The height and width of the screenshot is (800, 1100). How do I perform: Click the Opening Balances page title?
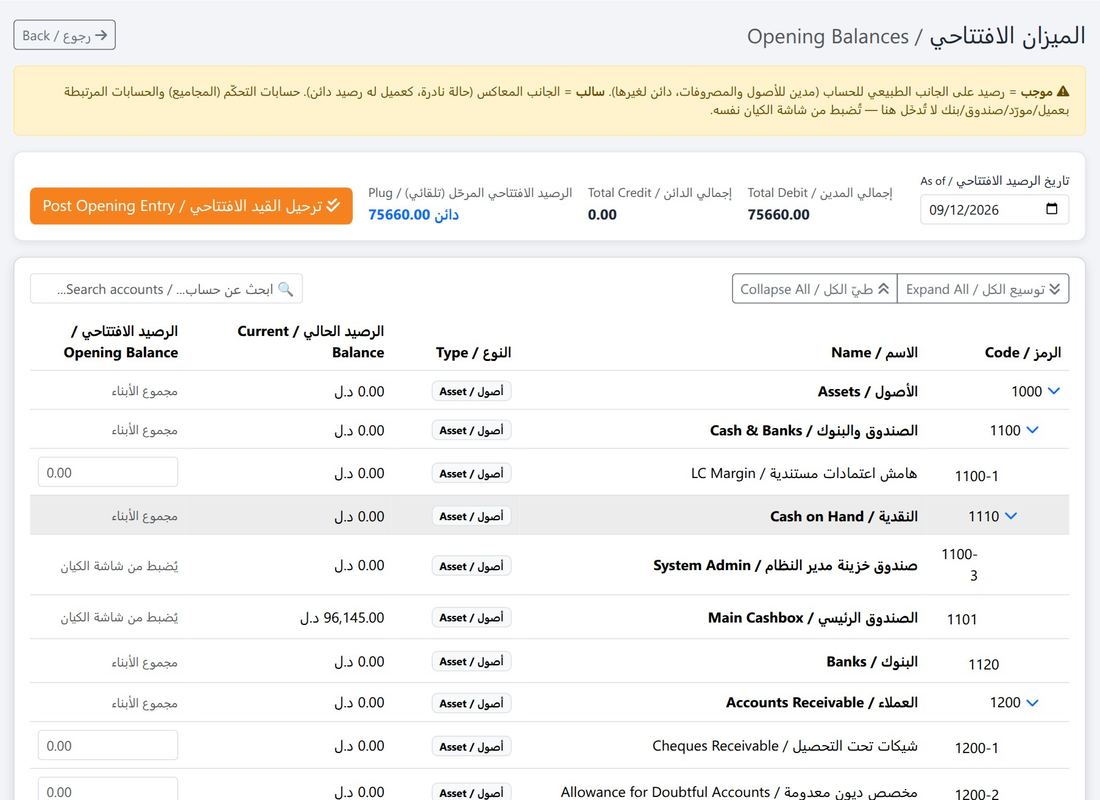(x=916, y=36)
